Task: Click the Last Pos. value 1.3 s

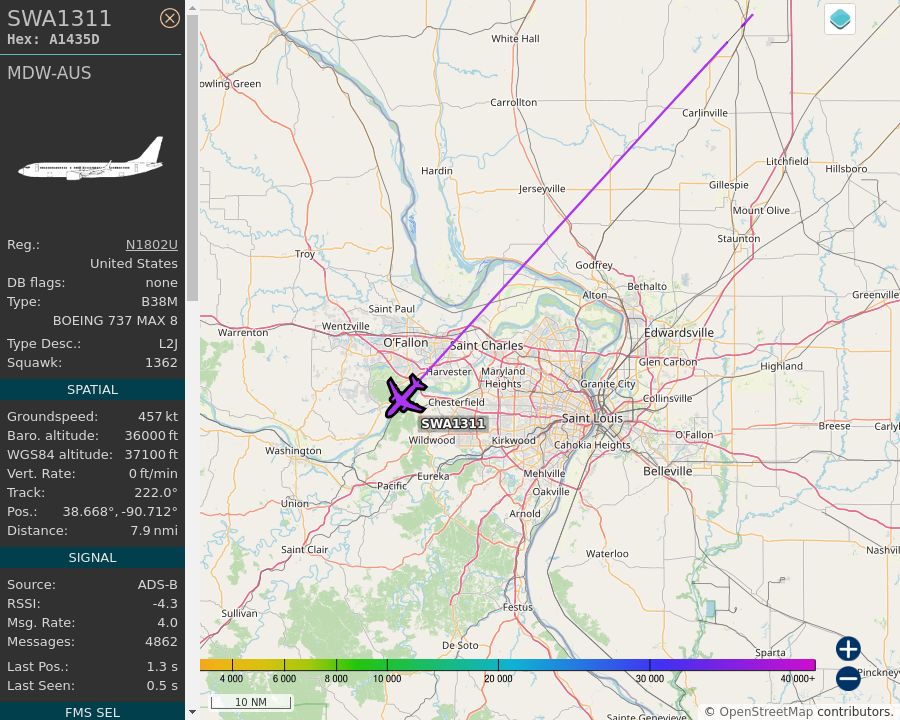Action: click(x=162, y=667)
